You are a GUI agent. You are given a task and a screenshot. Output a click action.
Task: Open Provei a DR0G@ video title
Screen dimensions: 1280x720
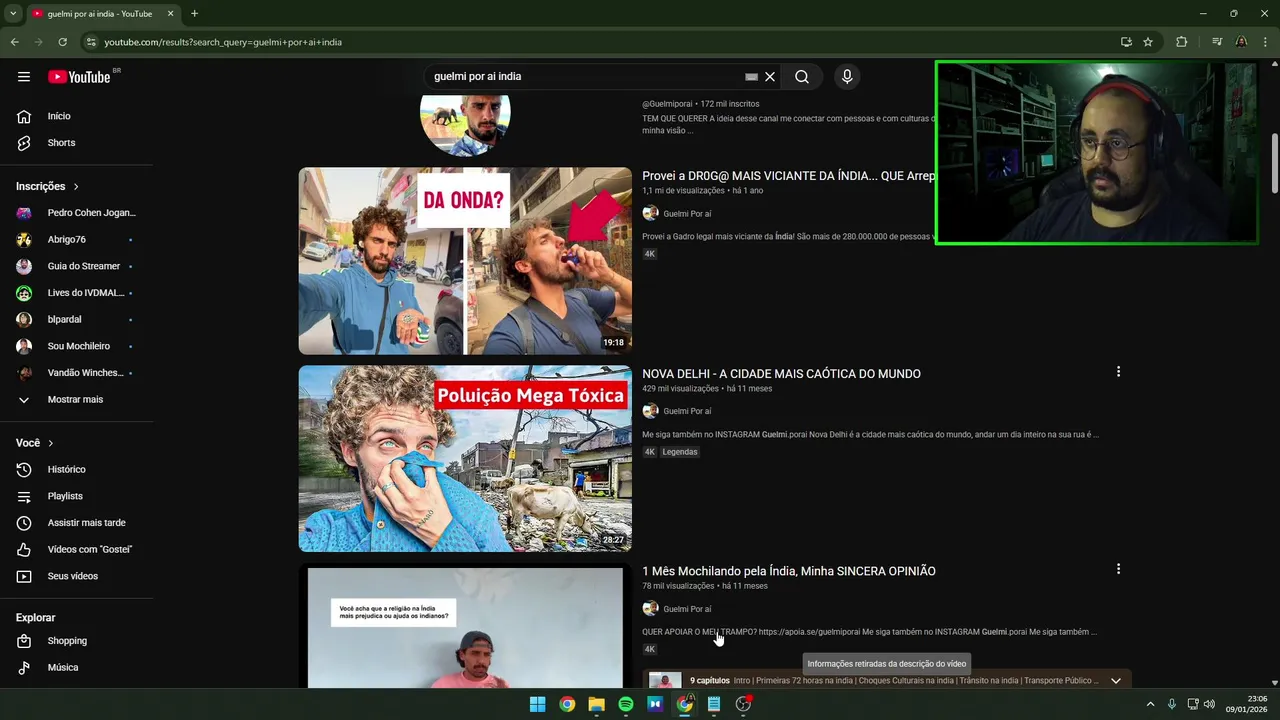pos(788,176)
